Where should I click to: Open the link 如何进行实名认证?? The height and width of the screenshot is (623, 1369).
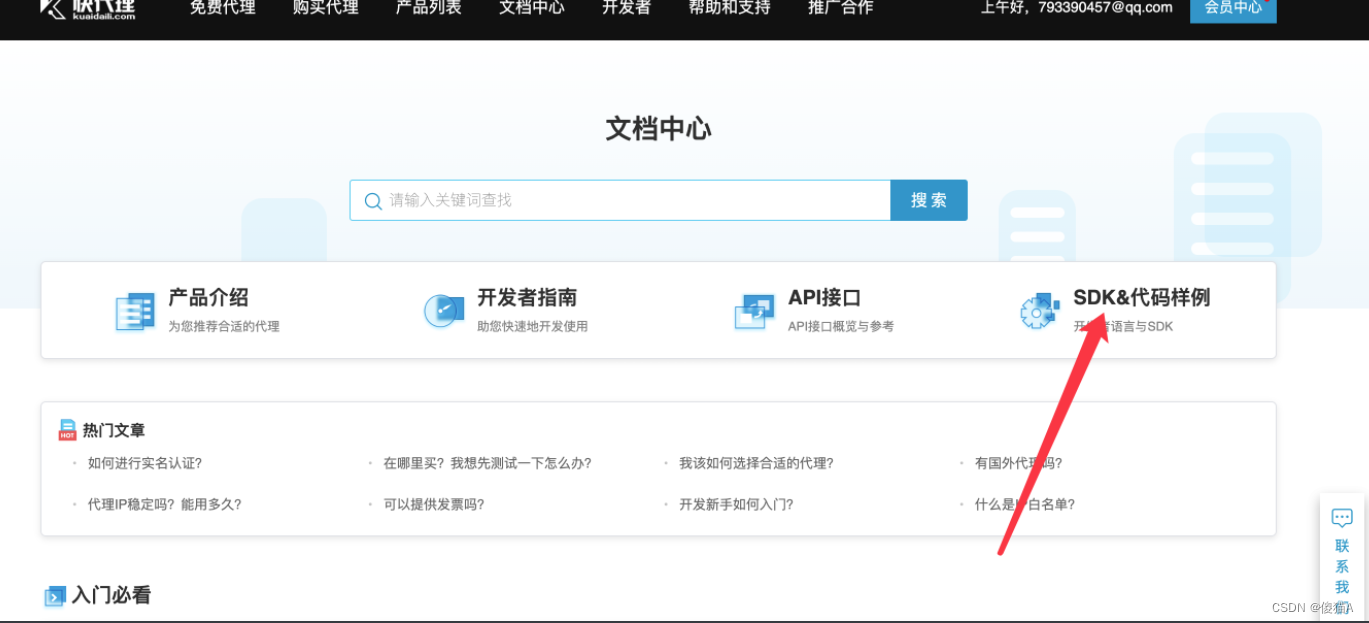coord(143,463)
